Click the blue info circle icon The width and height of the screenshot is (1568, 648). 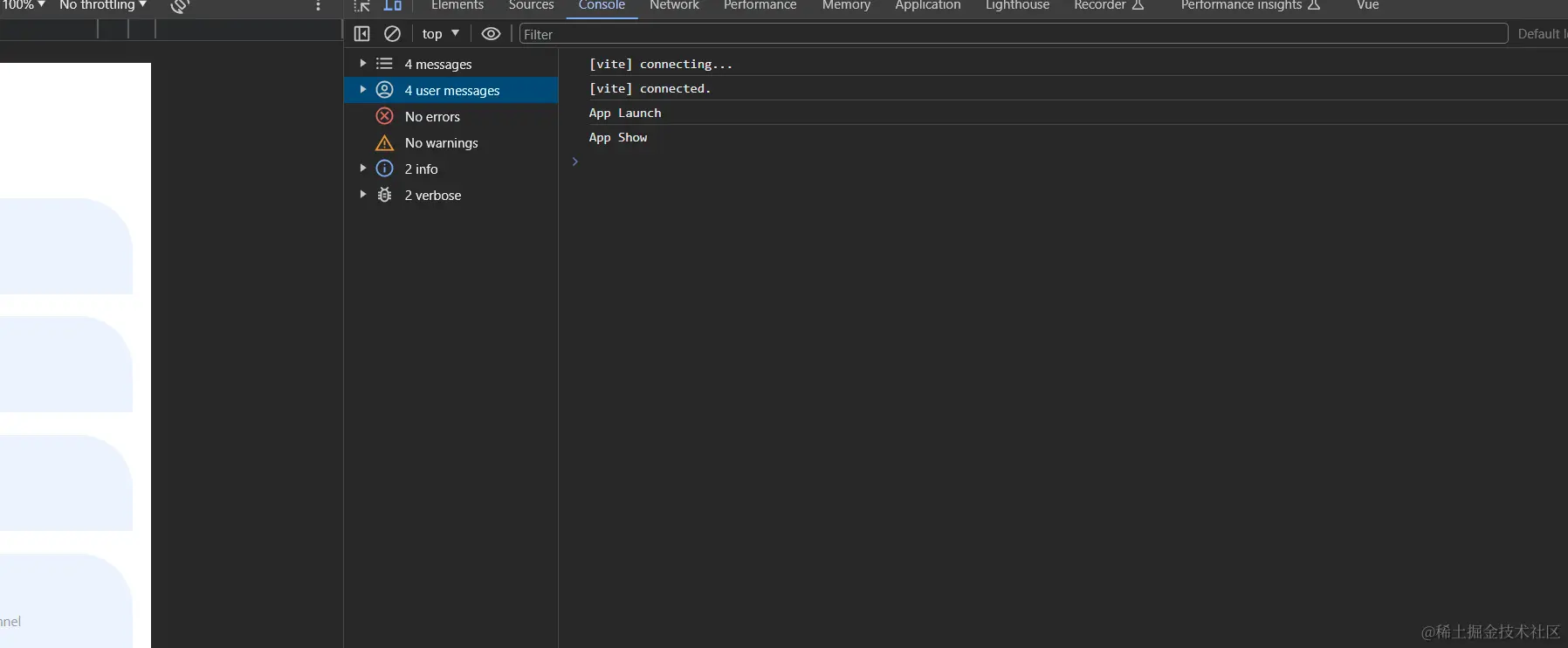(x=384, y=169)
